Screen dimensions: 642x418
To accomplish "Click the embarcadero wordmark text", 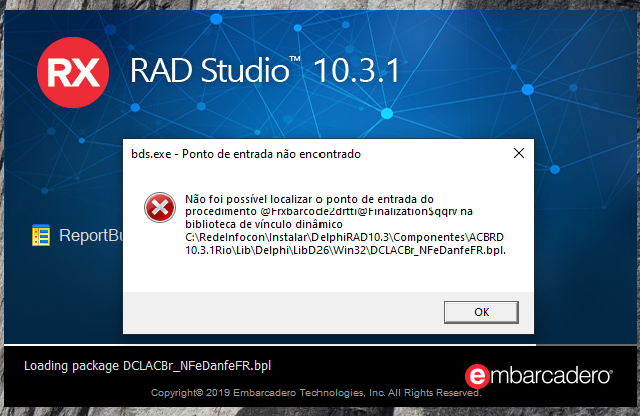I will pos(551,376).
